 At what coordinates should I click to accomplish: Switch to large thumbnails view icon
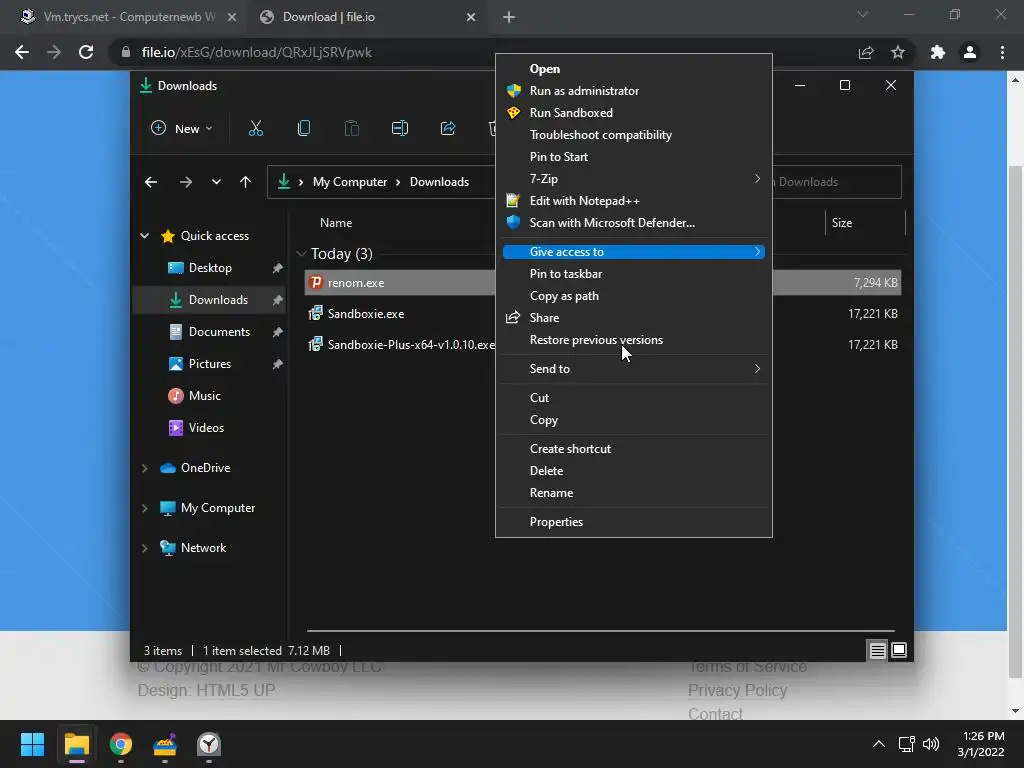(x=899, y=650)
